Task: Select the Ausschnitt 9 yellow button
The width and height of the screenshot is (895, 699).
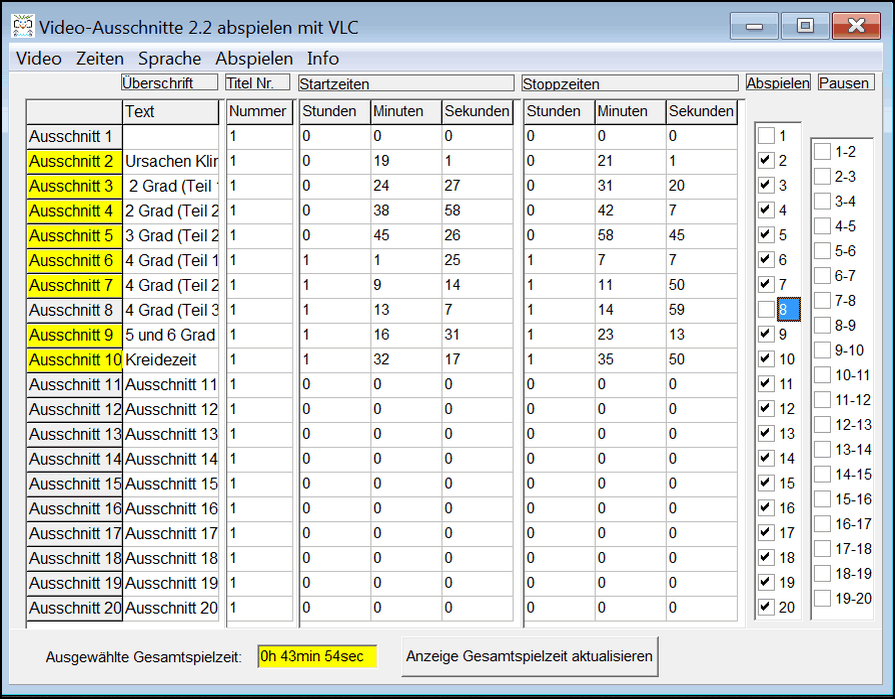Action: coord(74,335)
